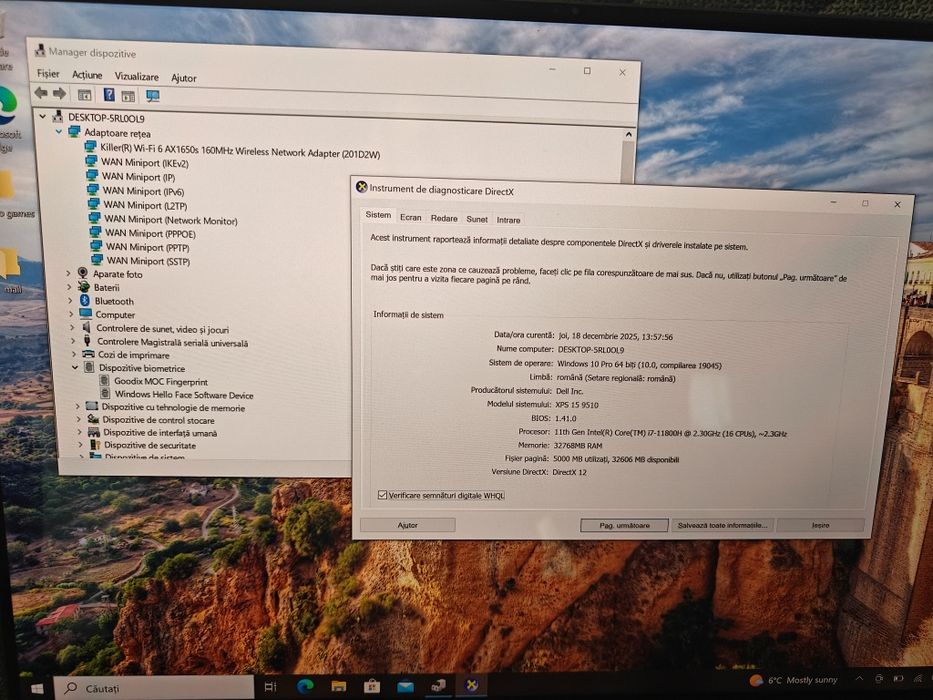The width and height of the screenshot is (933, 700).
Task: Expand the Computer category
Action: tap(71, 314)
